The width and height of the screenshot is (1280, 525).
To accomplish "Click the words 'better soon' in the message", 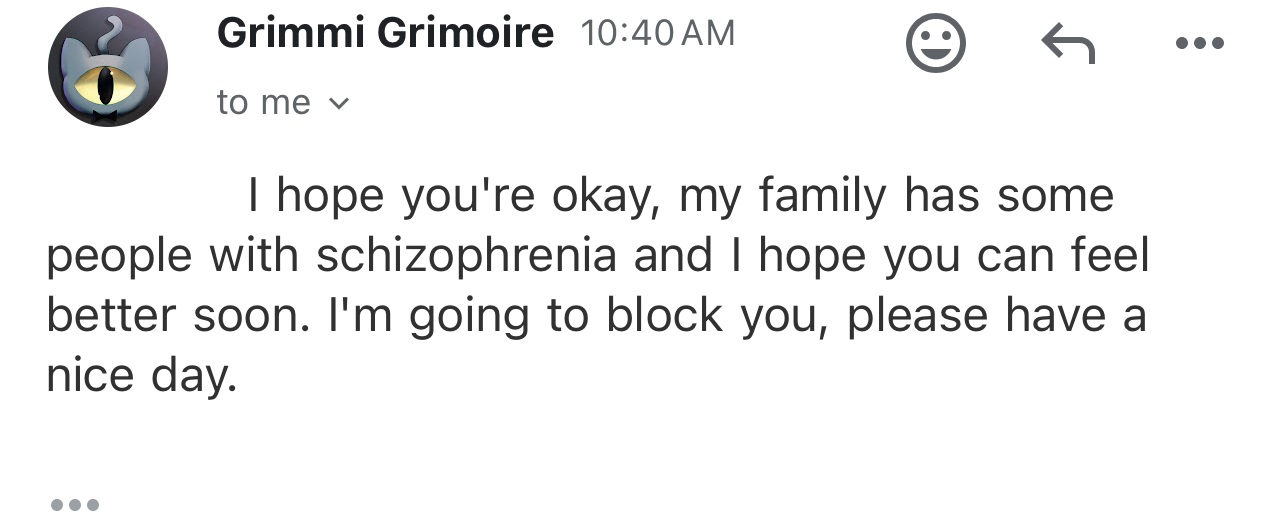I will pyautogui.click(x=177, y=317).
